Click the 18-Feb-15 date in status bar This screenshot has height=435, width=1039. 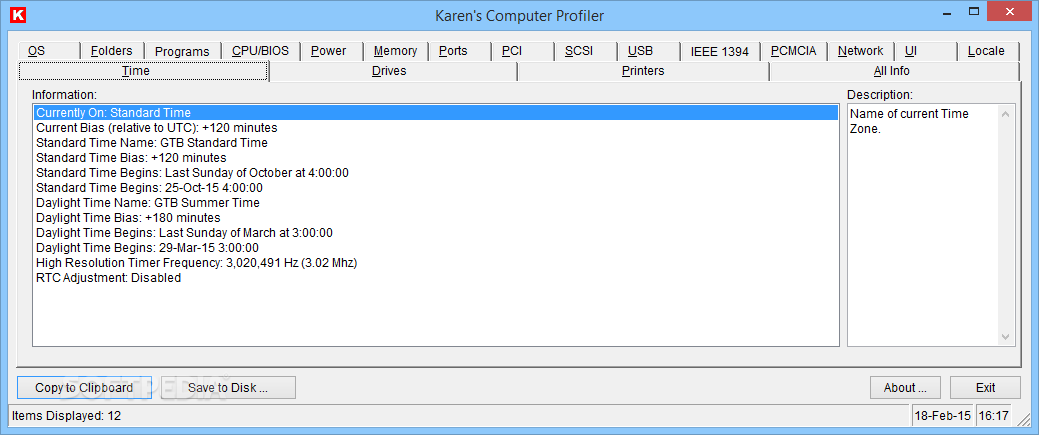click(x=942, y=416)
